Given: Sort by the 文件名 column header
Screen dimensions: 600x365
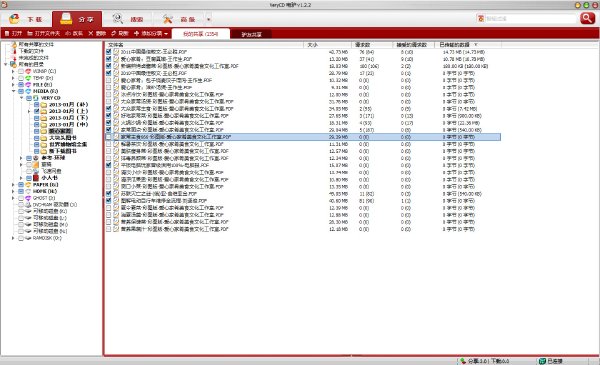Looking at the screenshot, I should [x=204, y=45].
